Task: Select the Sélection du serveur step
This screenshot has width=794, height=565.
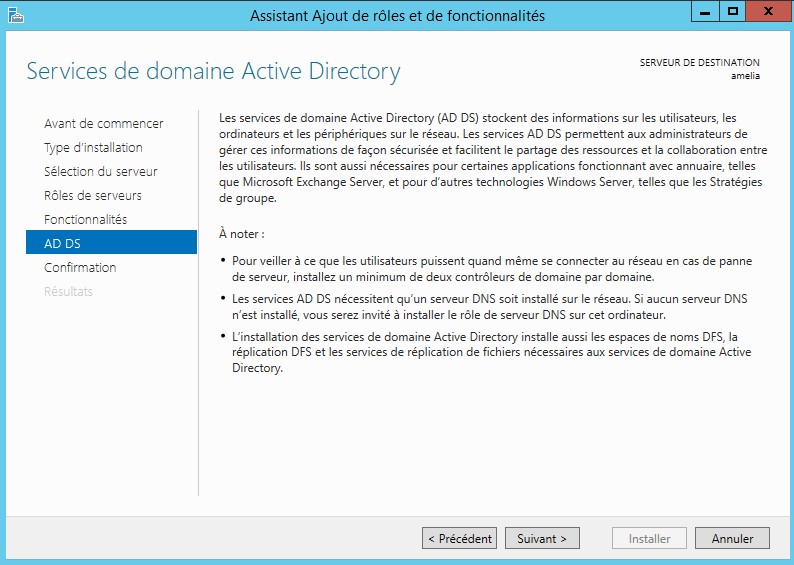Action: coord(101,172)
